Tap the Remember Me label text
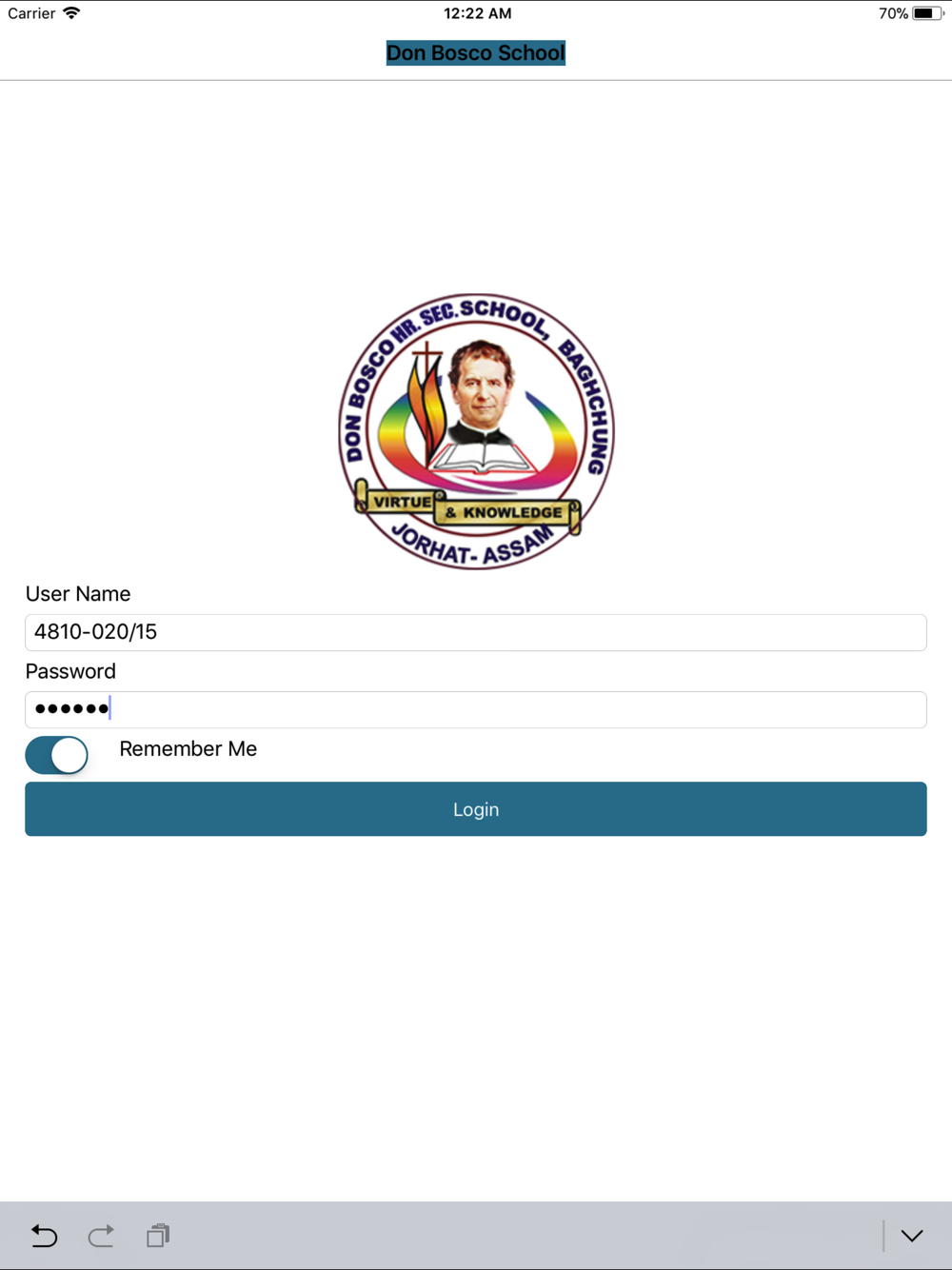Image resolution: width=952 pixels, height=1270 pixels. coord(188,749)
